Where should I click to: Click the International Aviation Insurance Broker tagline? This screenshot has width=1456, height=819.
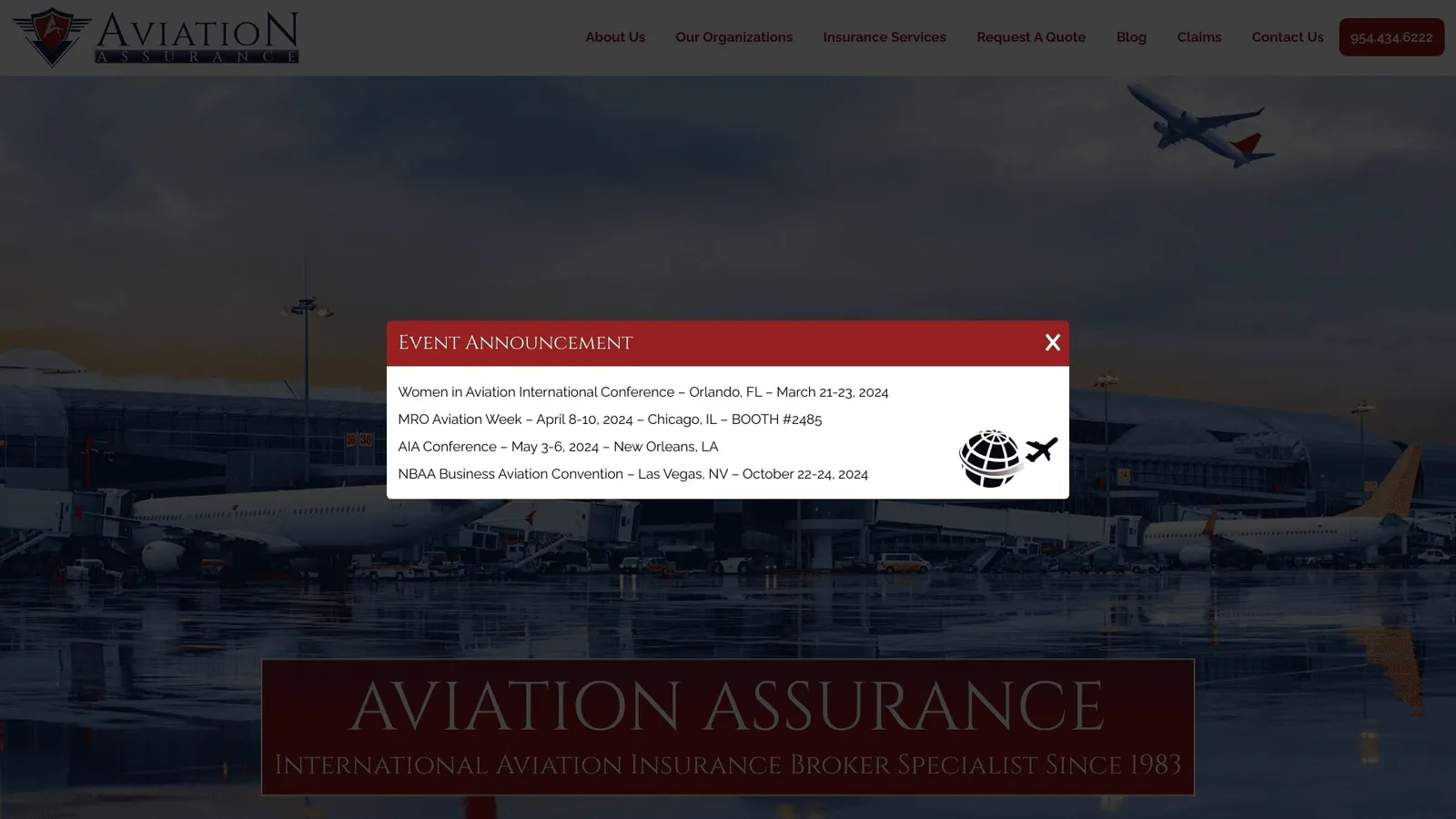(x=728, y=764)
